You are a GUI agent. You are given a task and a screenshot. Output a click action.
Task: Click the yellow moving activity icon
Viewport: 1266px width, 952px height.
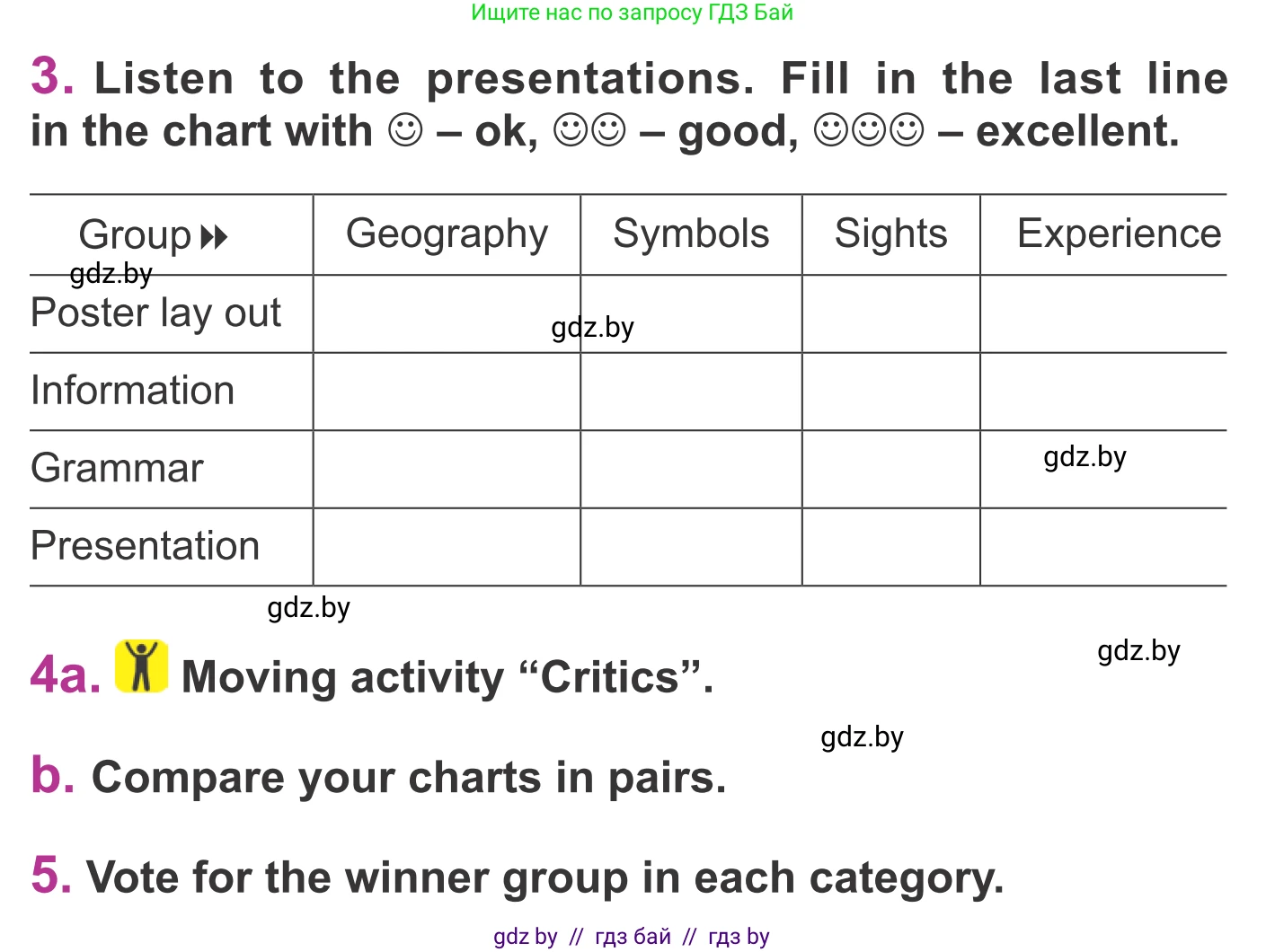click(141, 666)
